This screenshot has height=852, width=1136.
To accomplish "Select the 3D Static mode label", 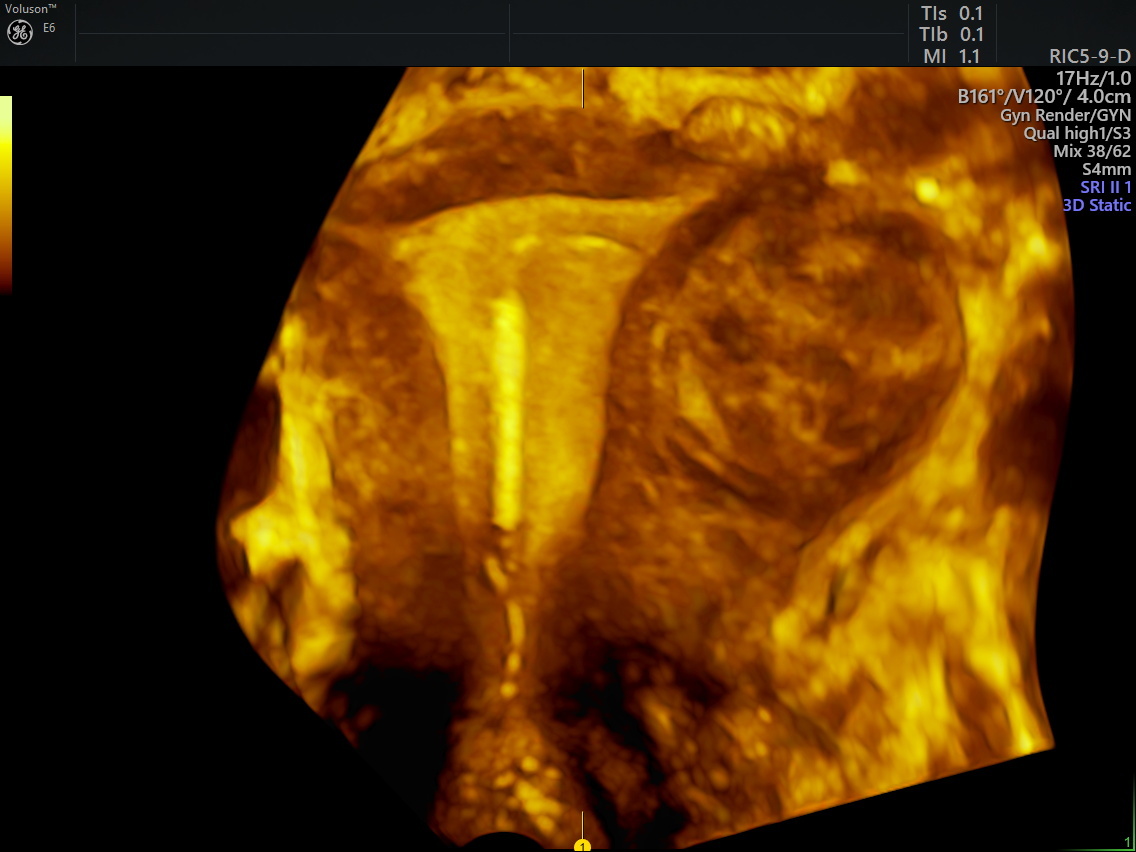I will pos(1096,205).
